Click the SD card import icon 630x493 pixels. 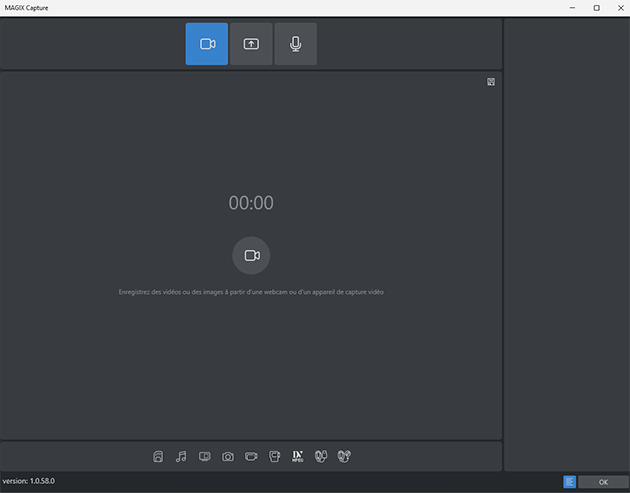click(x=158, y=456)
